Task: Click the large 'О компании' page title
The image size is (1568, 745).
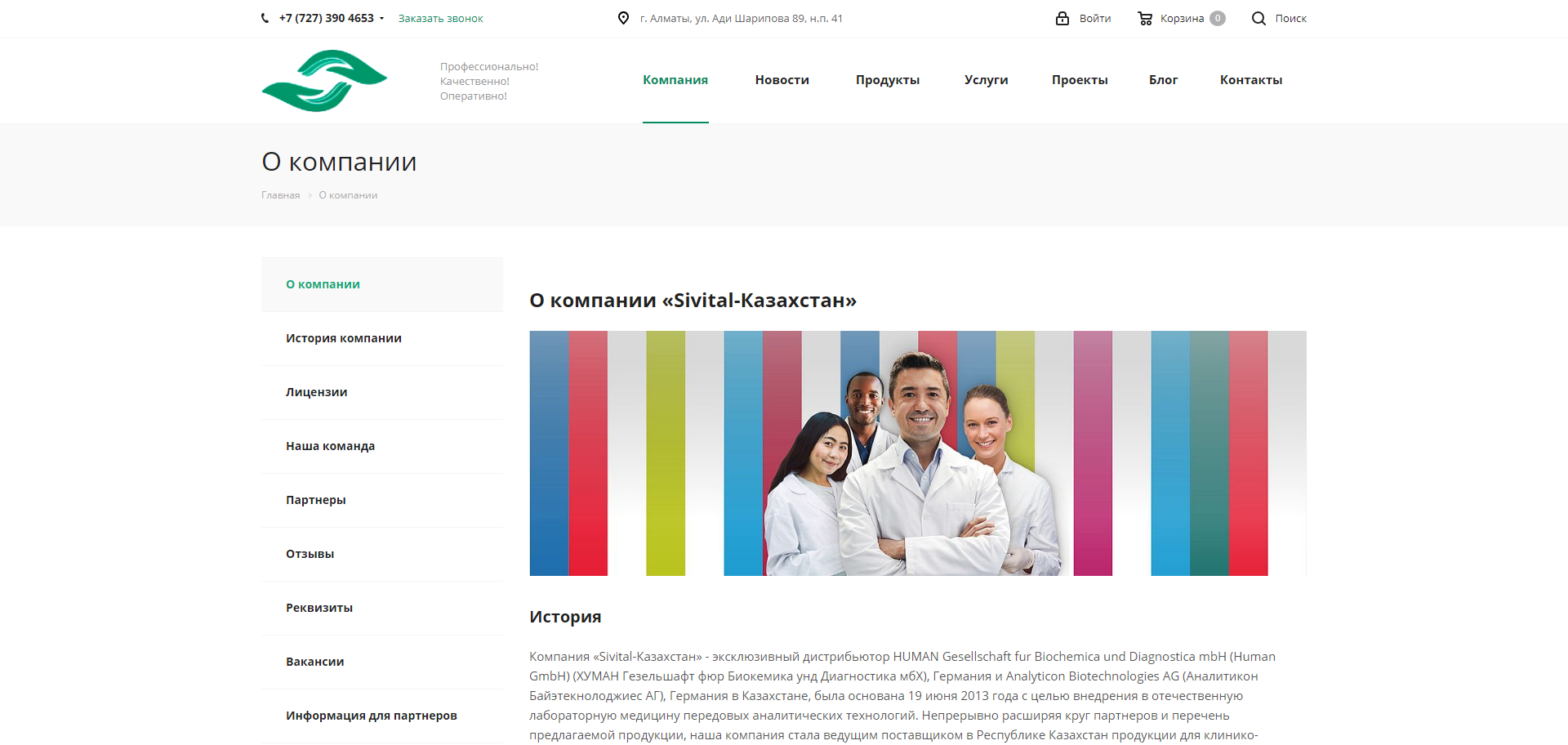Action: (x=339, y=162)
